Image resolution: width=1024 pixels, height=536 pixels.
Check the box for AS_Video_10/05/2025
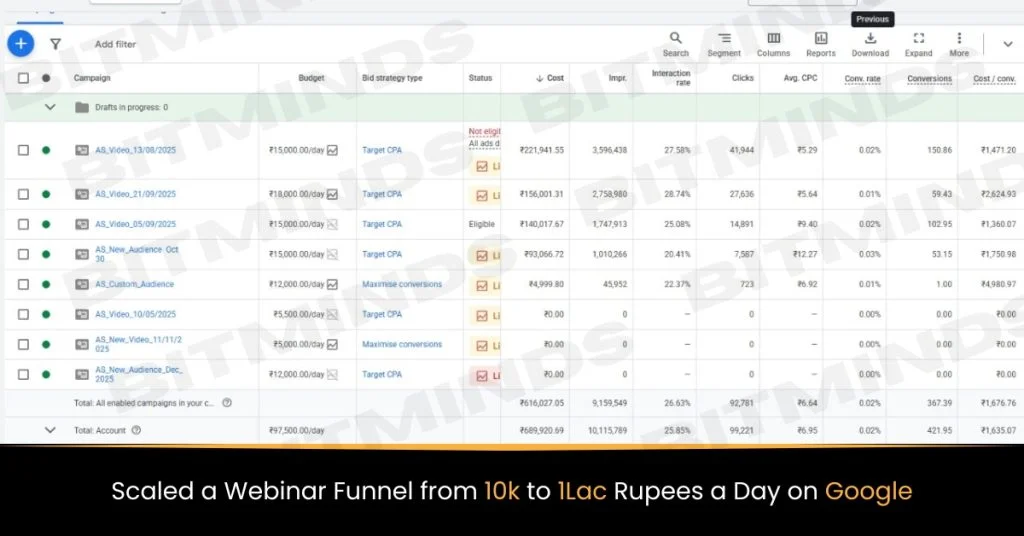point(24,314)
